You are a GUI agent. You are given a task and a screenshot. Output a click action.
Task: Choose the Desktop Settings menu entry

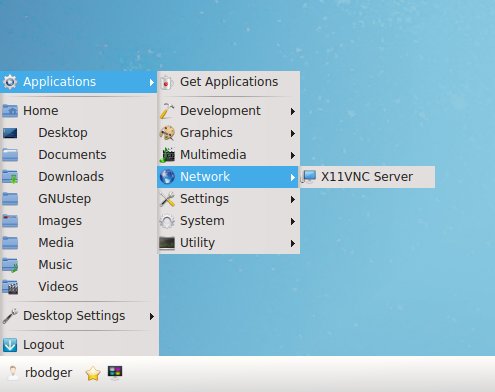[79, 316]
